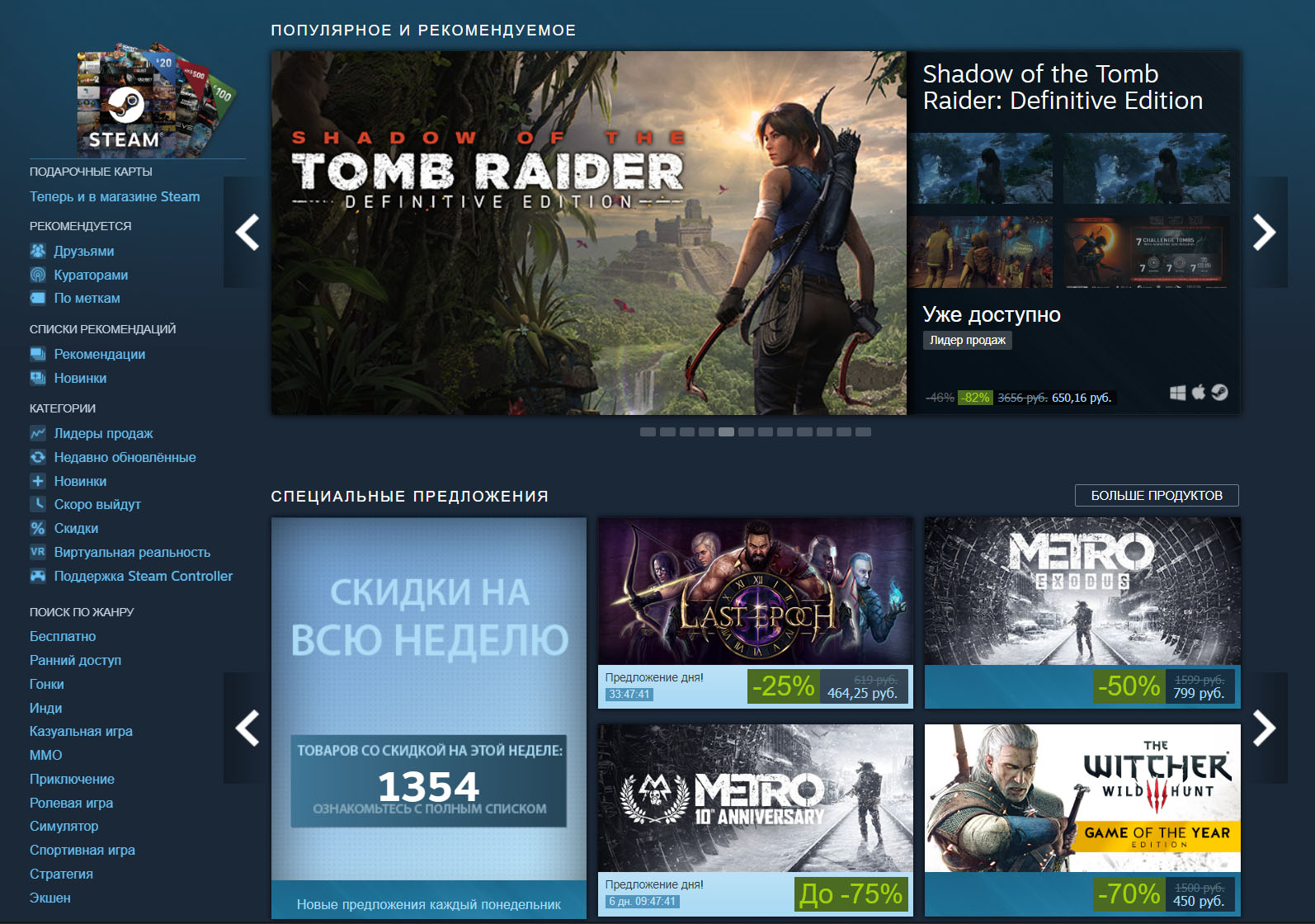Viewport: 1315px width, 924px height.
Task: Browse the Стратегия genre
Action: coord(61,874)
